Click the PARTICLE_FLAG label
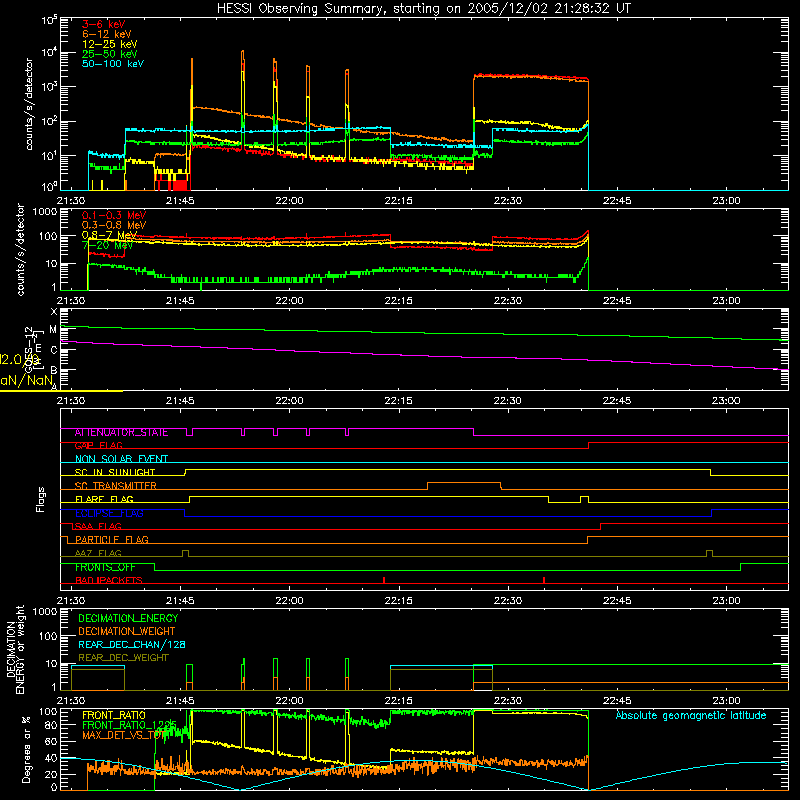Screen dimensions: 800x800 coord(112,540)
